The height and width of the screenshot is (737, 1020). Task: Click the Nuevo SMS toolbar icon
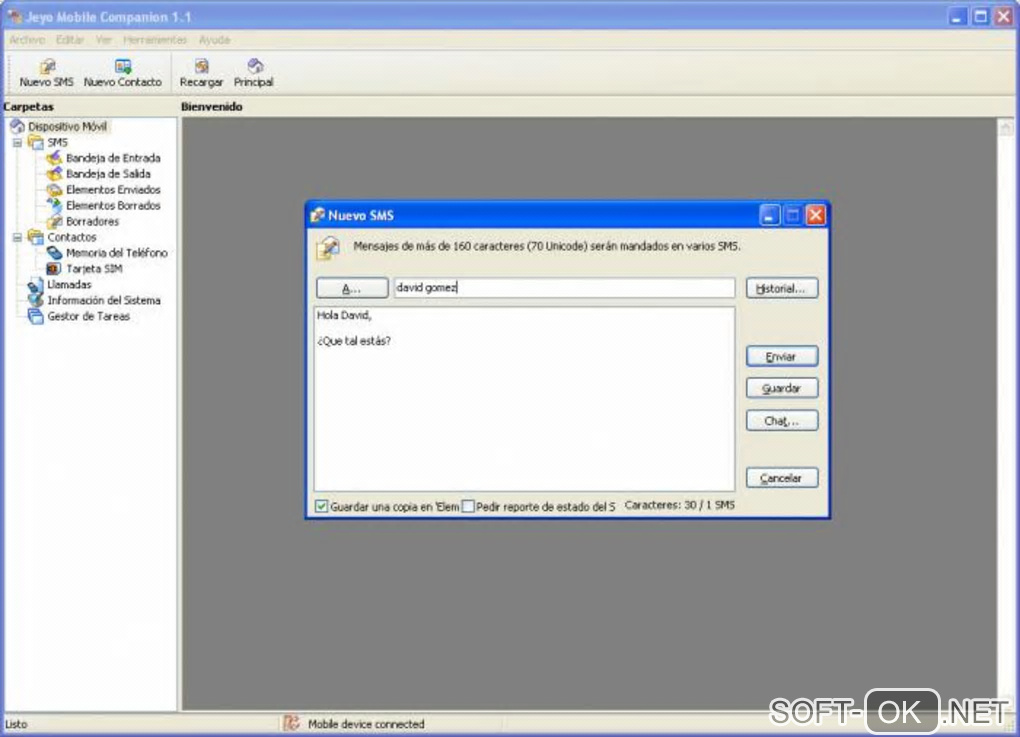(x=47, y=66)
